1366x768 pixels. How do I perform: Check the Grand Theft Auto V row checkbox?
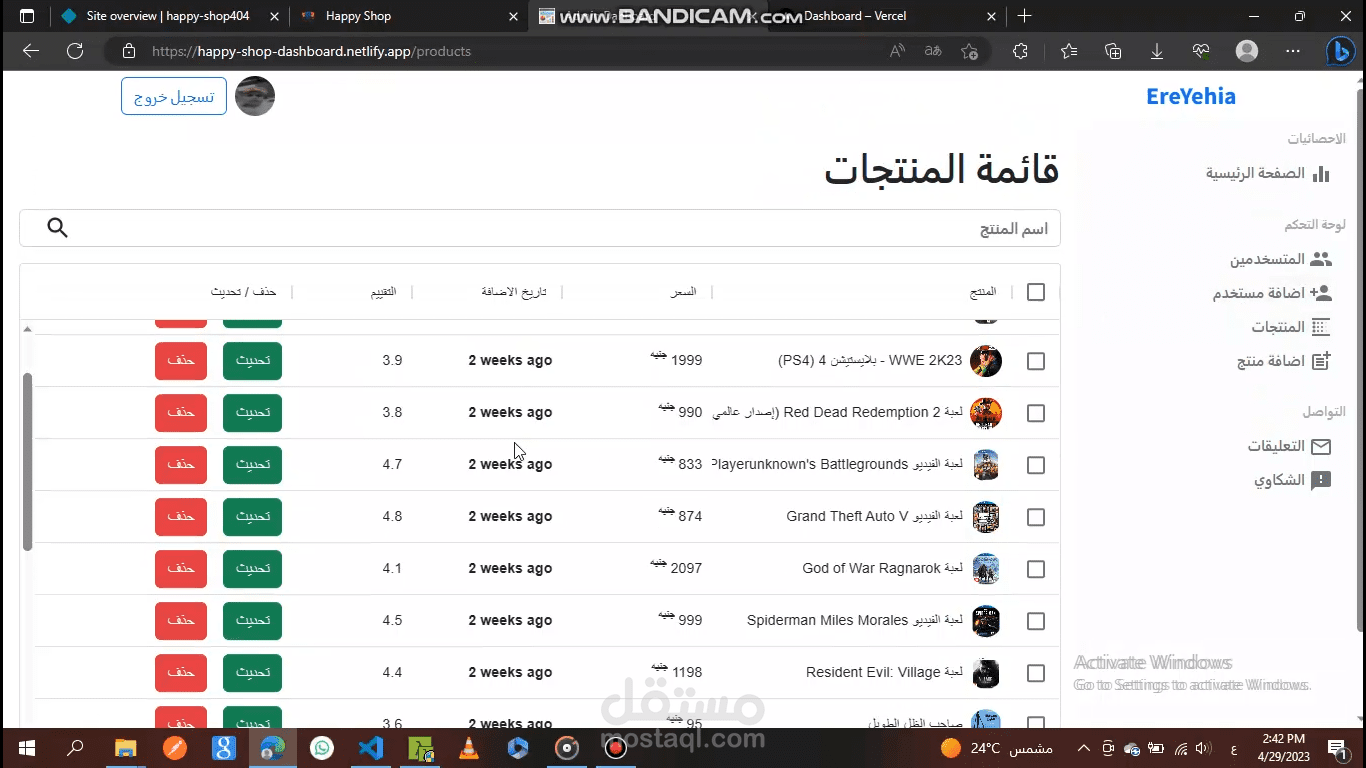(1036, 517)
